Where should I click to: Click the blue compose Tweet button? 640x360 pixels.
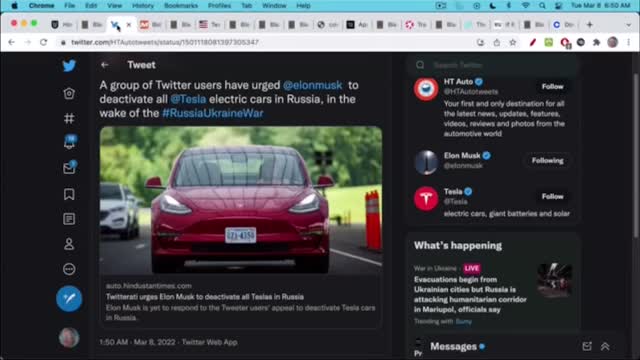(69, 299)
